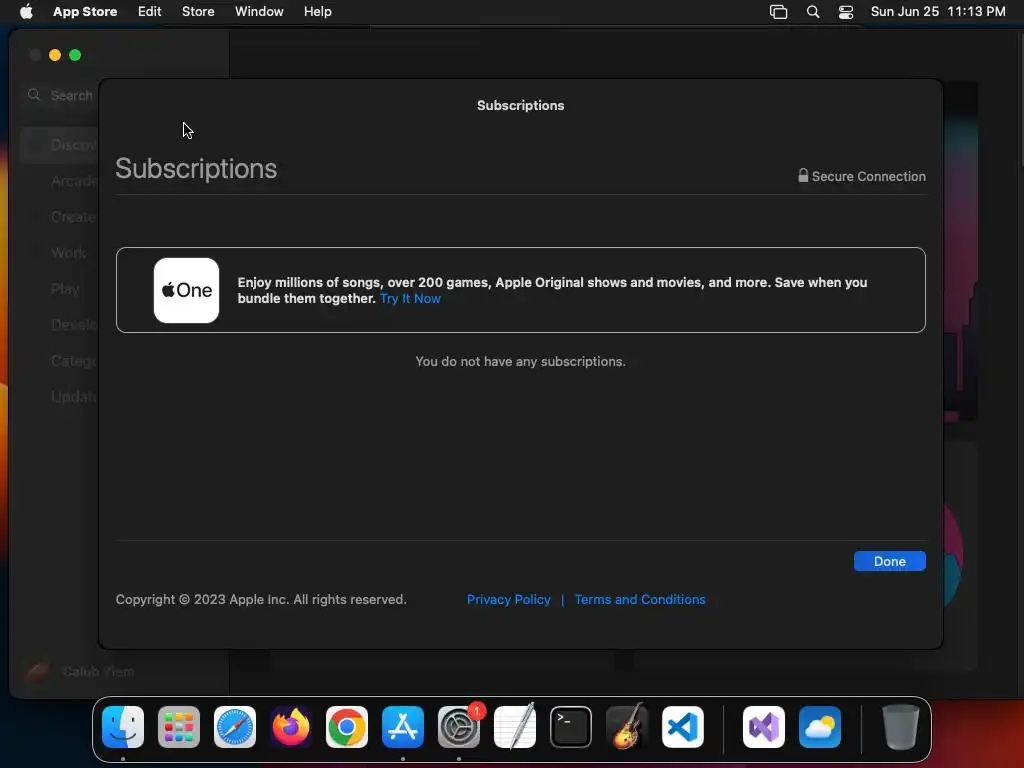Viewport: 1024px width, 768px height.
Task: Open the Help menu
Action: click(317, 12)
